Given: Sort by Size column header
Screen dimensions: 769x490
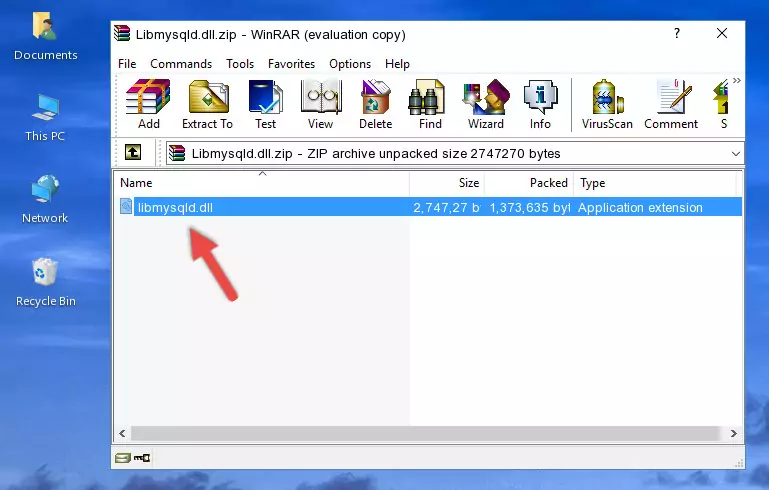Looking at the screenshot, I should (x=447, y=183).
